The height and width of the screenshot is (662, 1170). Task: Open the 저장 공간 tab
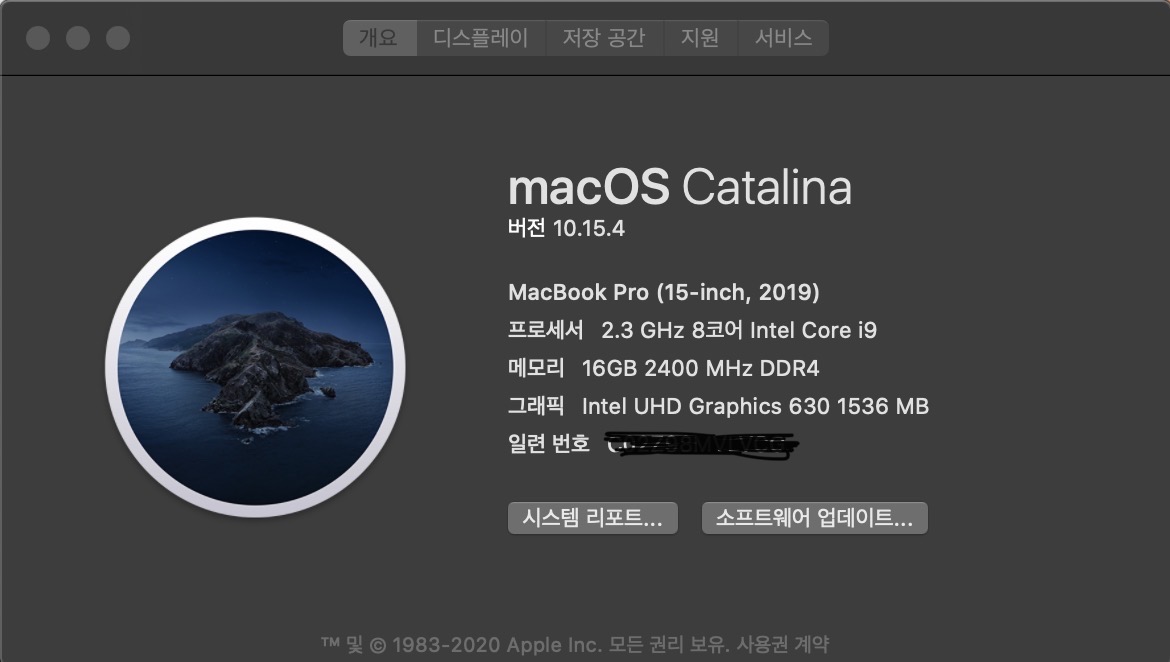click(604, 38)
